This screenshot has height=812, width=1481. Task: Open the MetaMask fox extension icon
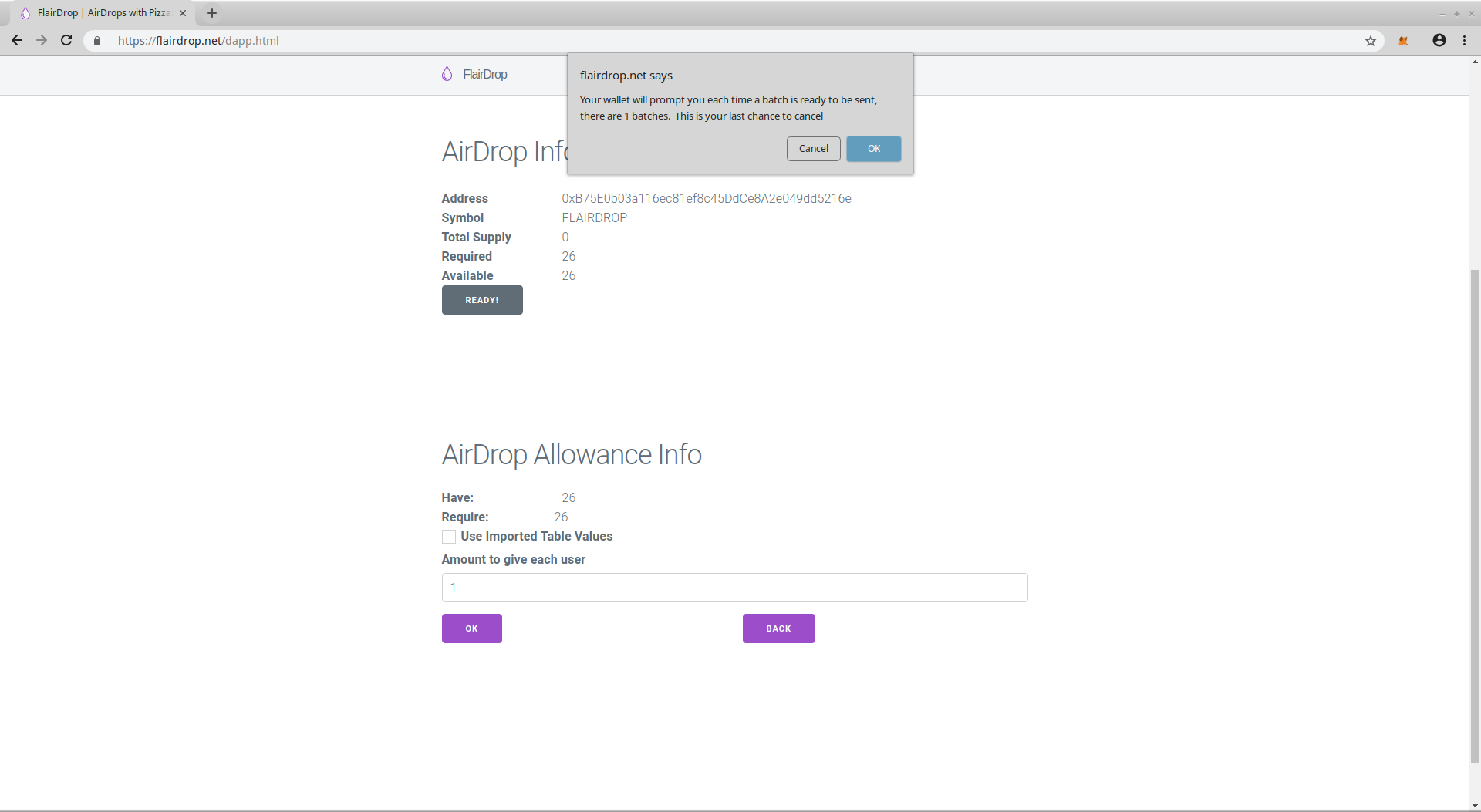coord(1403,41)
